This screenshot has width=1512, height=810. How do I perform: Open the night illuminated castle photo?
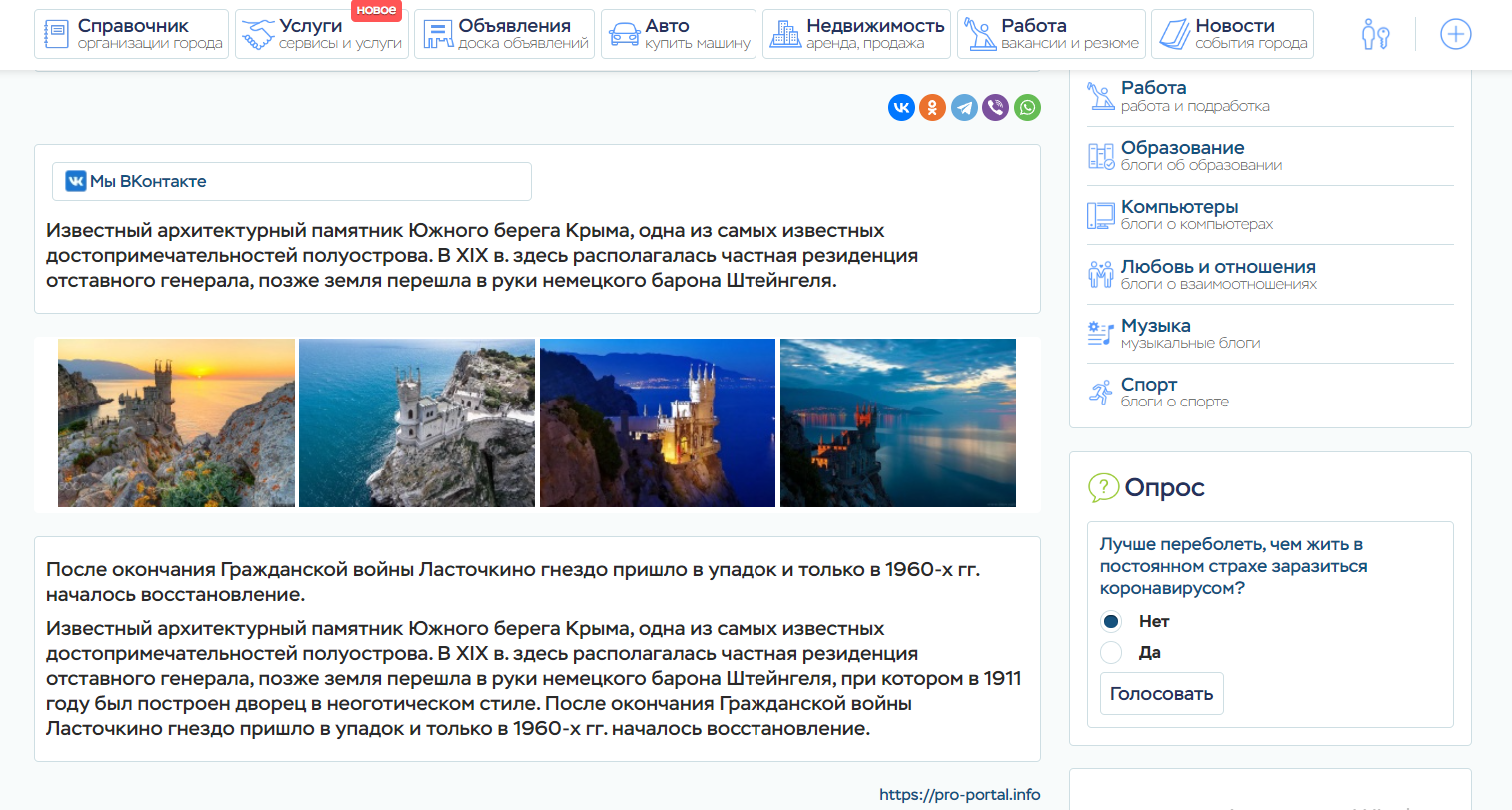point(658,423)
